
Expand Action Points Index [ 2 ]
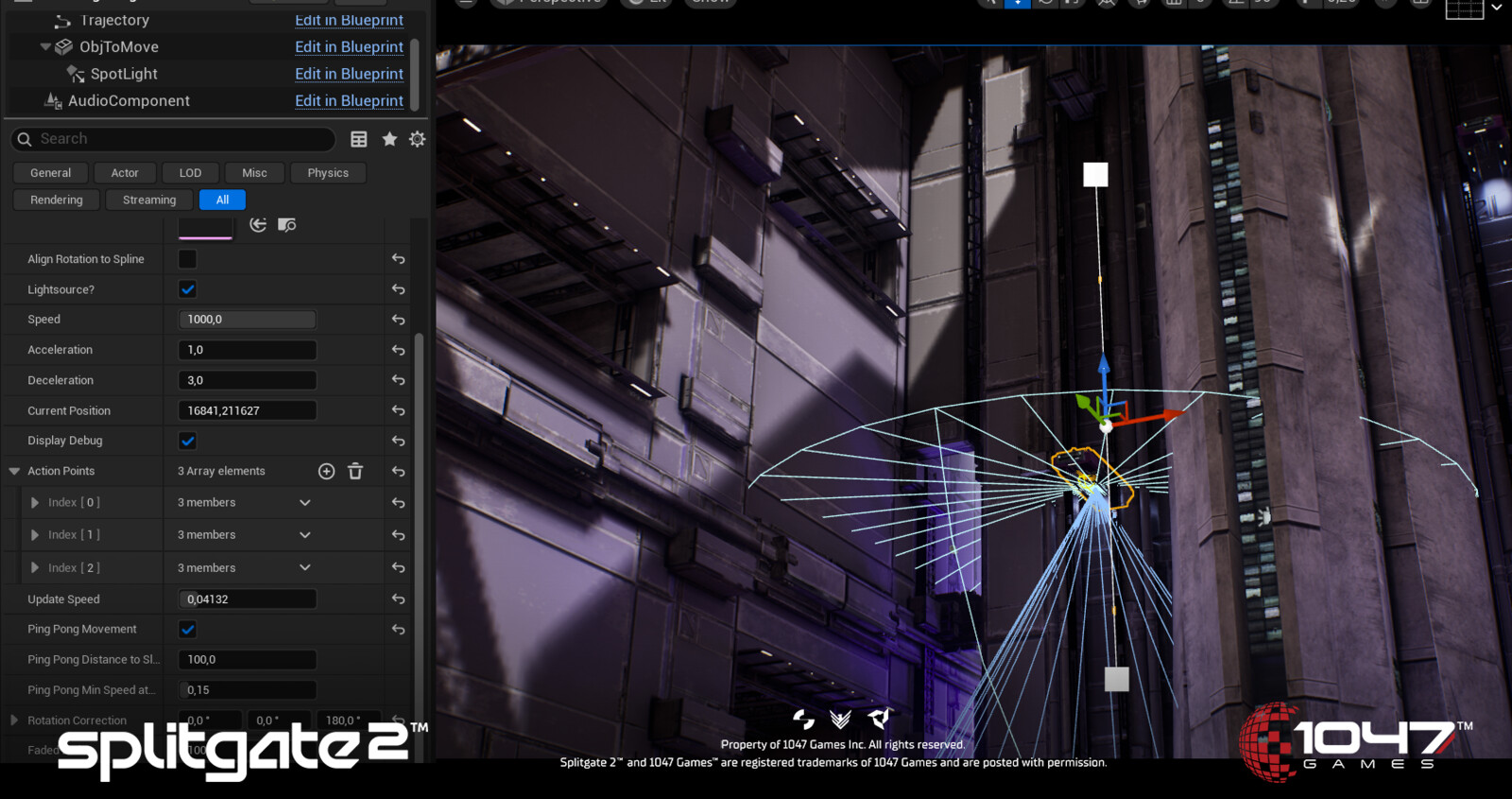(x=35, y=567)
